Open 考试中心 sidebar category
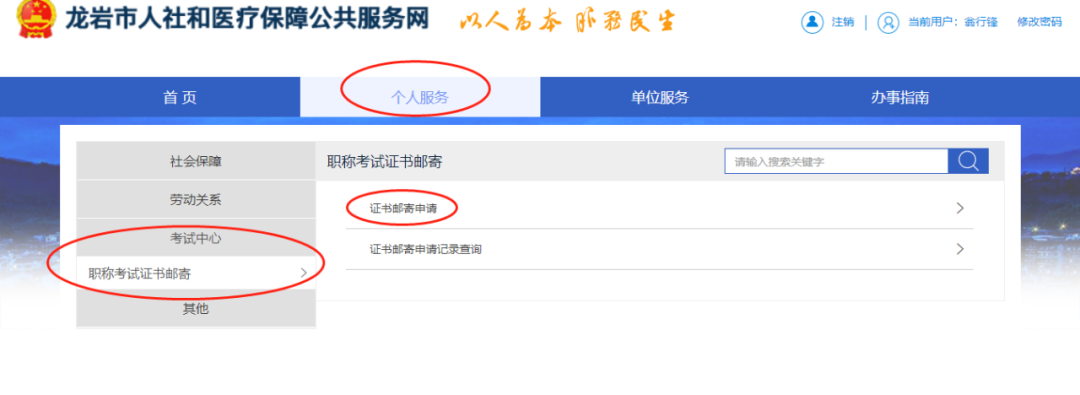 196,239
